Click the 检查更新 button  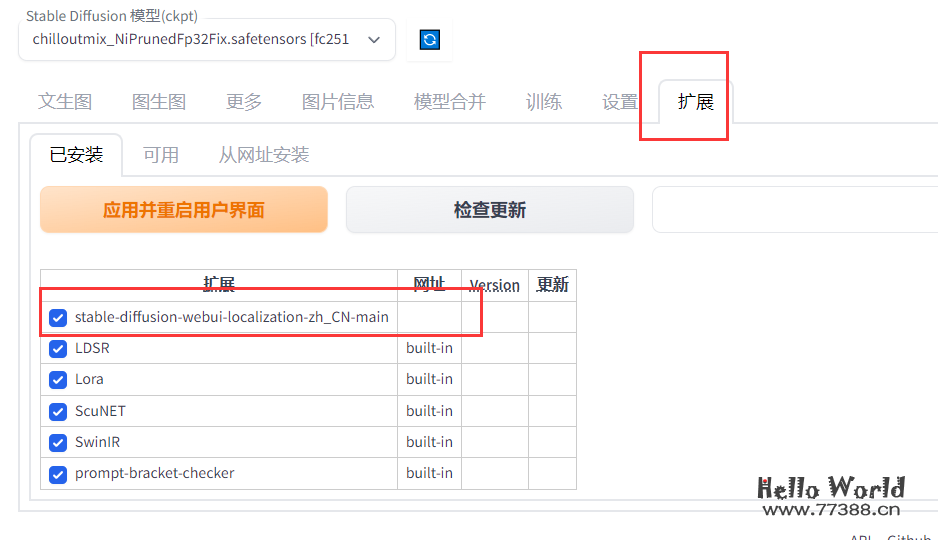pyautogui.click(x=489, y=210)
